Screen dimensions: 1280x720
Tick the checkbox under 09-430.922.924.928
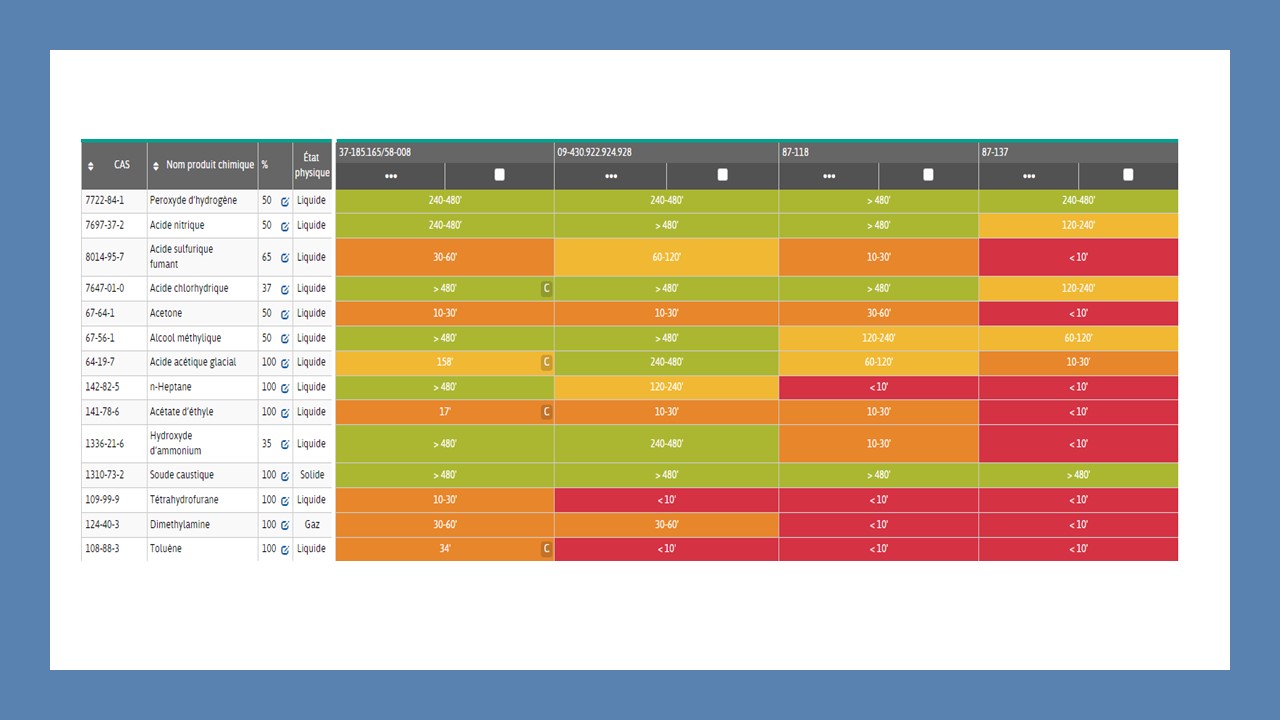pos(723,175)
